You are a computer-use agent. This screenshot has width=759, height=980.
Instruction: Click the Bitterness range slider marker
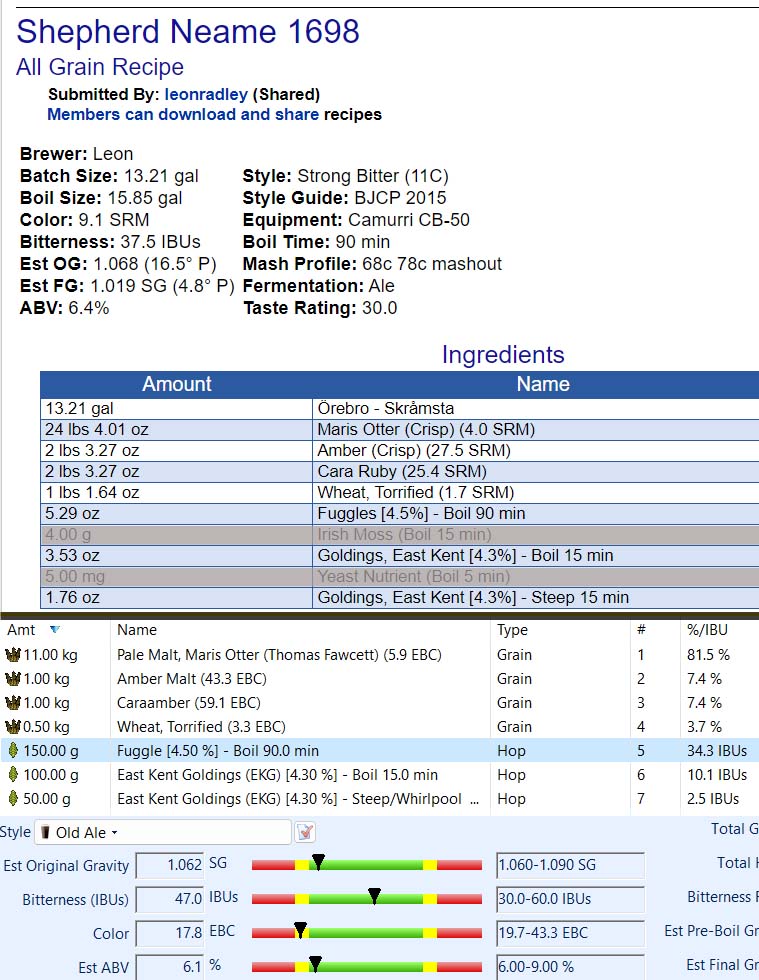[x=374, y=896]
